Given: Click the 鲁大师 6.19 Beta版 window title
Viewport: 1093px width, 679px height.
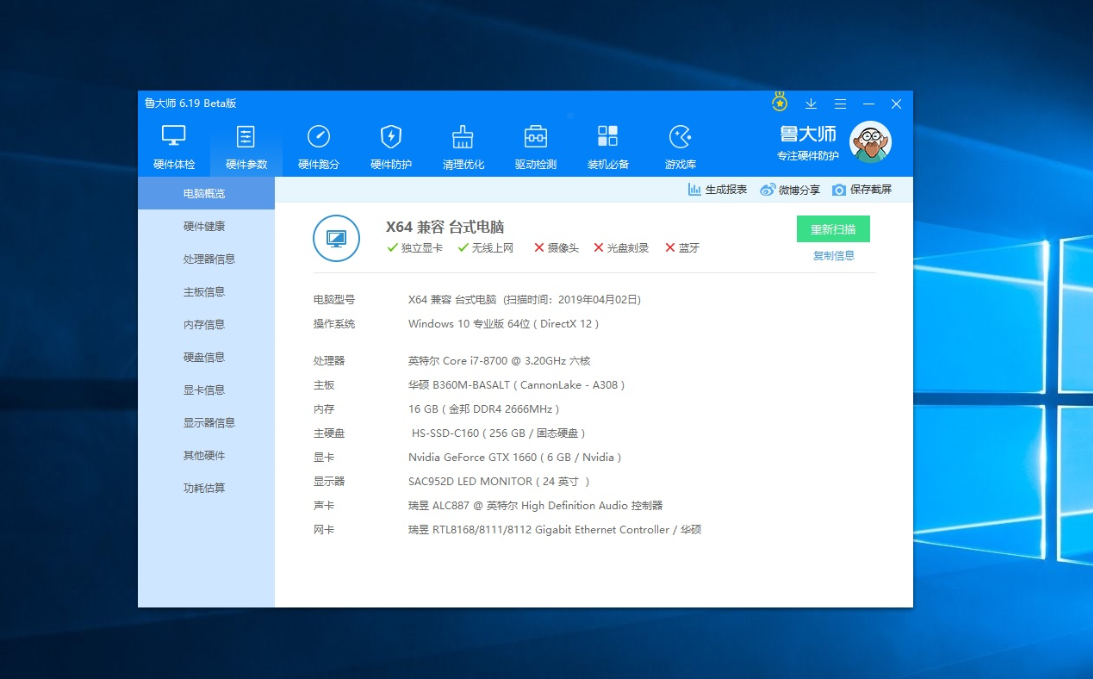Looking at the screenshot, I should pos(190,103).
